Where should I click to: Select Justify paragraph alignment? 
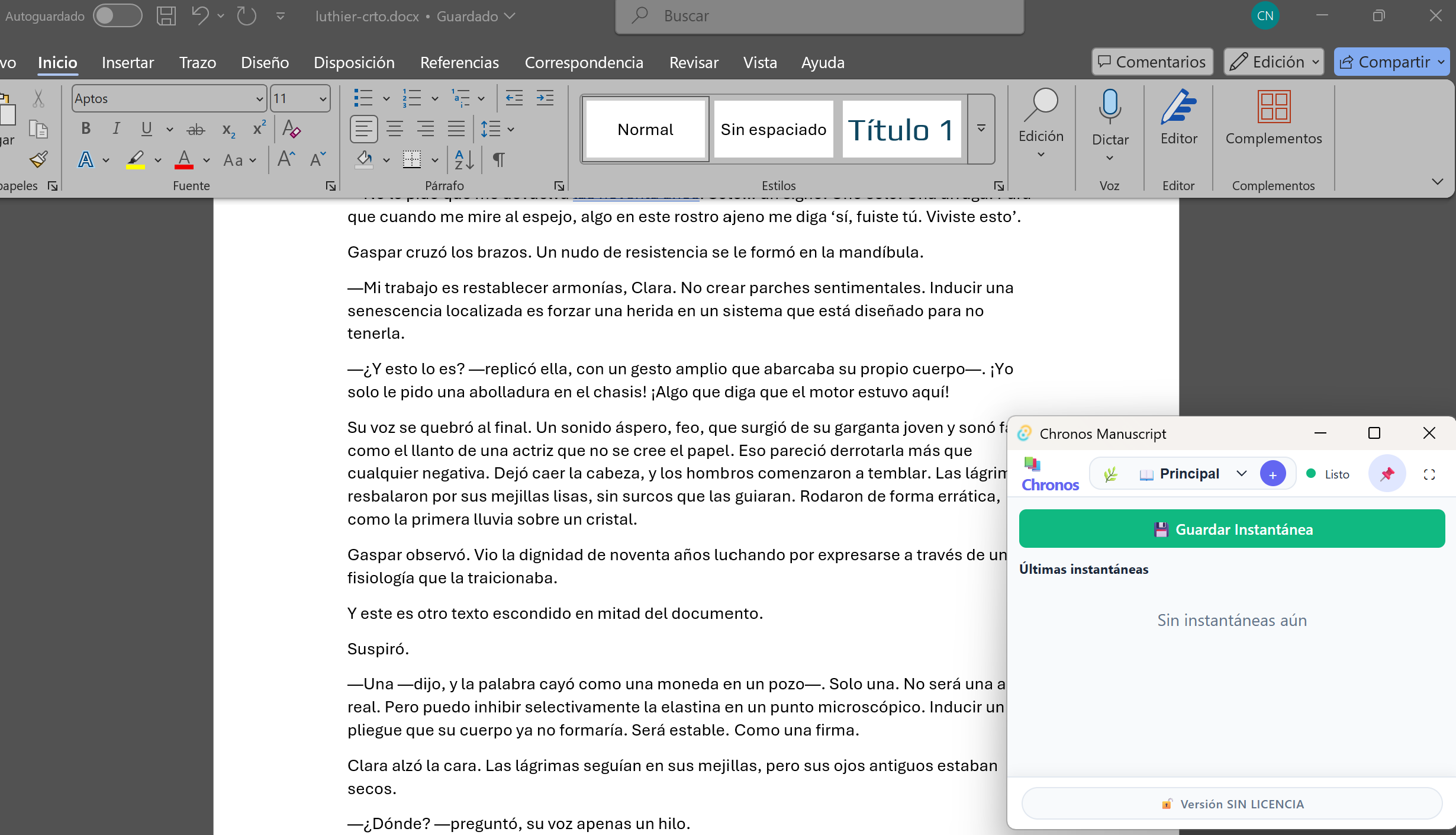tap(456, 129)
